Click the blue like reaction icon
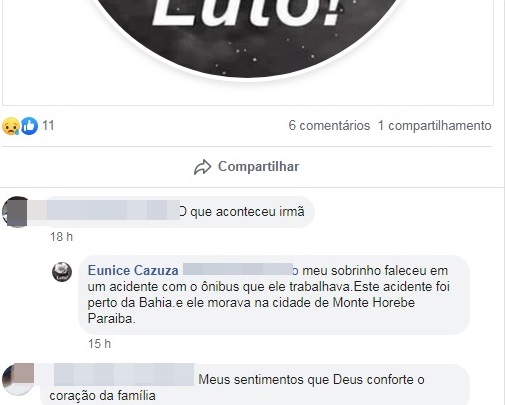Viewport: 505px width, 405px height. tap(29, 126)
